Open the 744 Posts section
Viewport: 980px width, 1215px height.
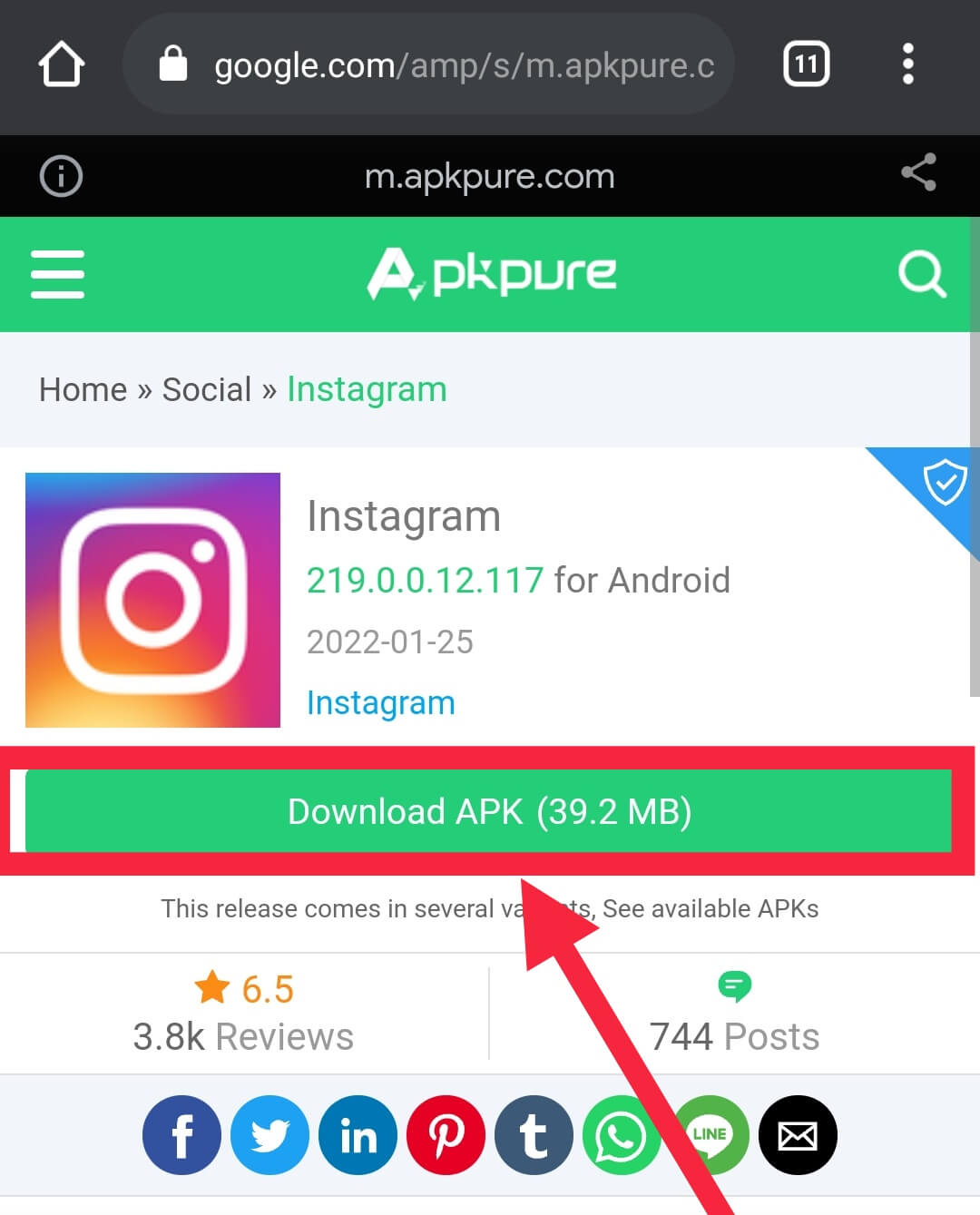[734, 1014]
